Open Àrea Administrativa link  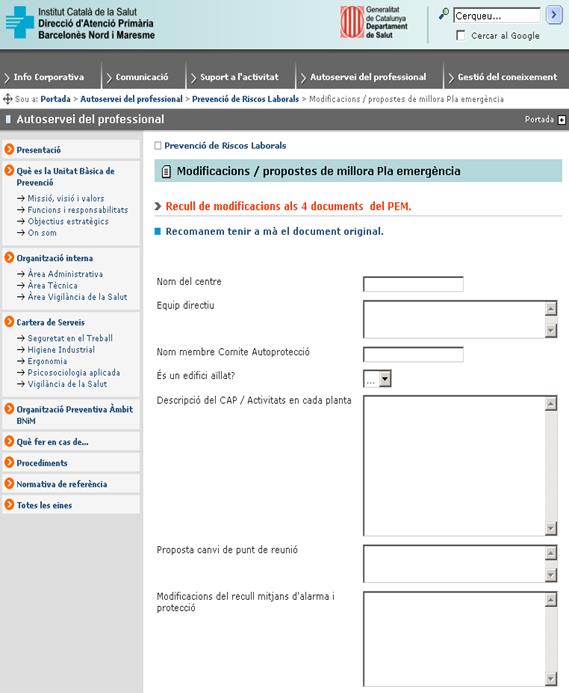tap(65, 274)
